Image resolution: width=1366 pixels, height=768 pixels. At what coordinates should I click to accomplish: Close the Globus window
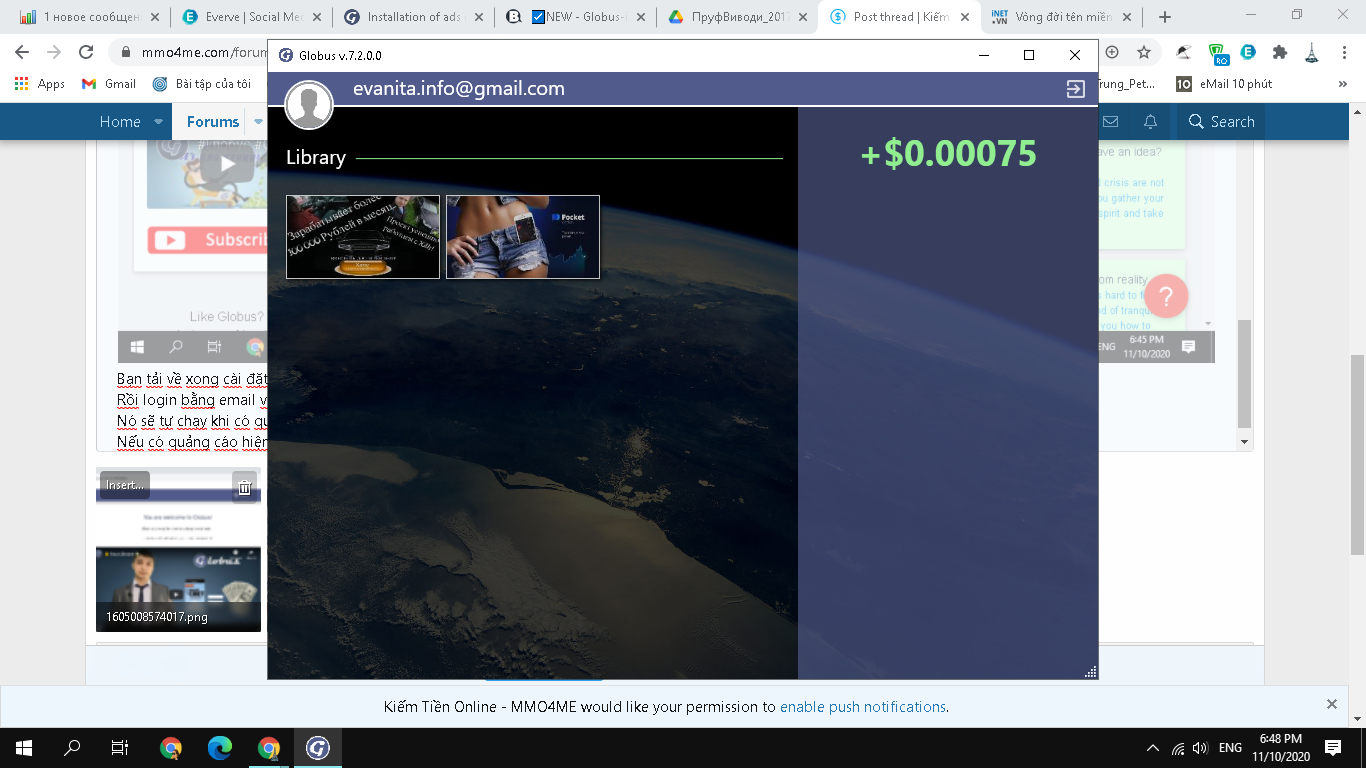point(1075,55)
